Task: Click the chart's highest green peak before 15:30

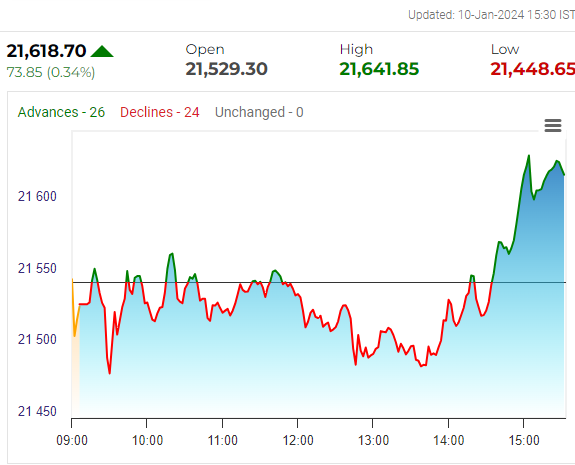Action: pos(529,156)
